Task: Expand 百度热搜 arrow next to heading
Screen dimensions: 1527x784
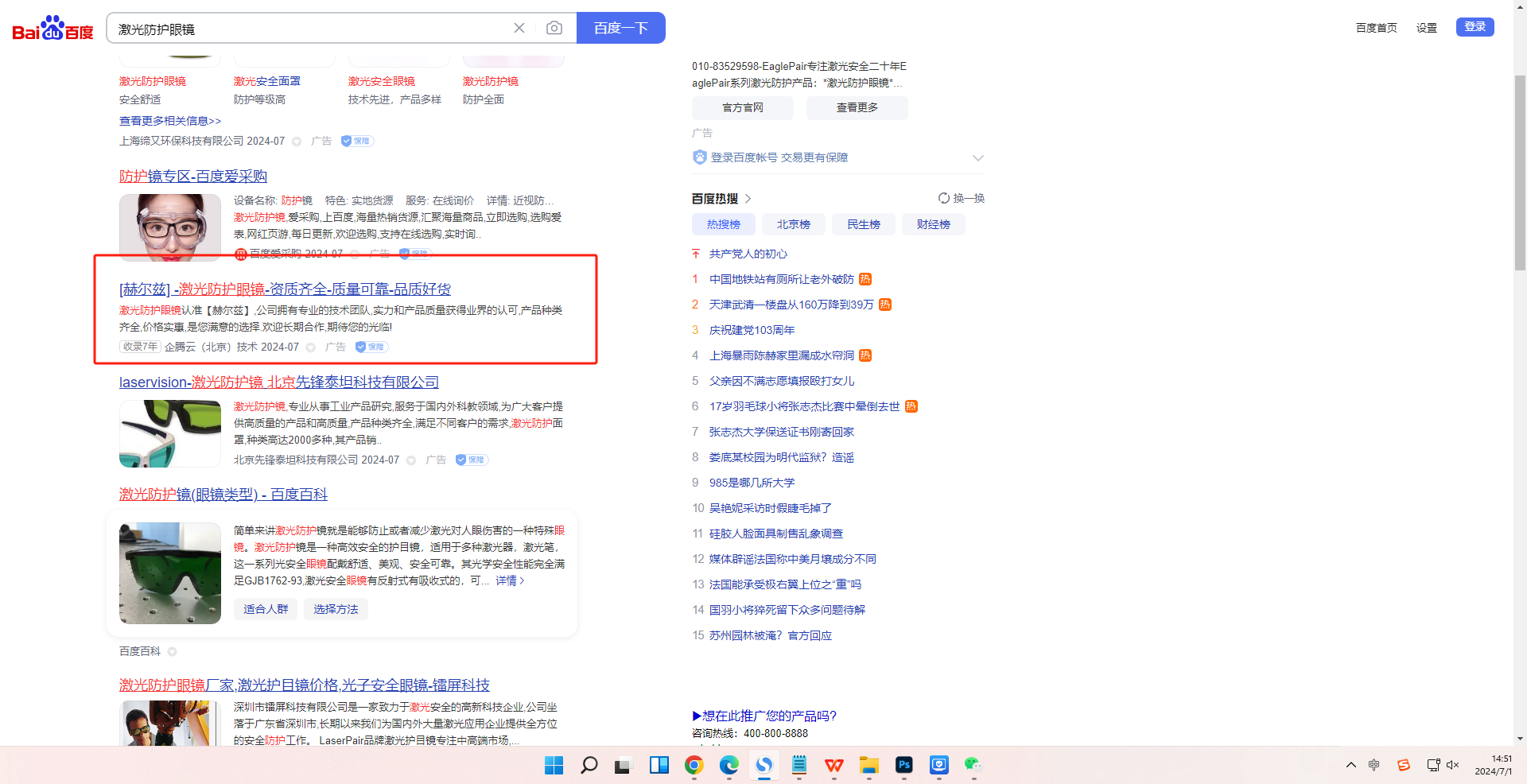Action: tap(748, 199)
